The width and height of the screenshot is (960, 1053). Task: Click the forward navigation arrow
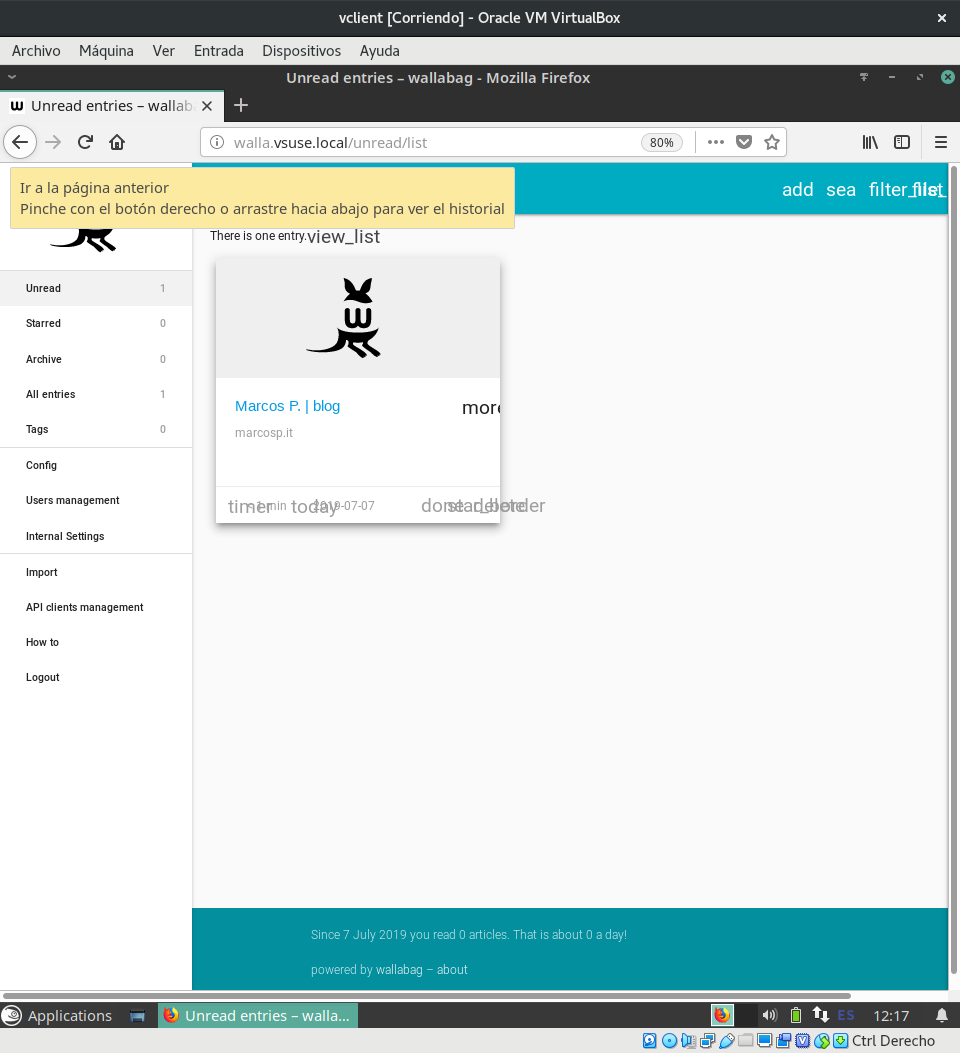coord(53,142)
